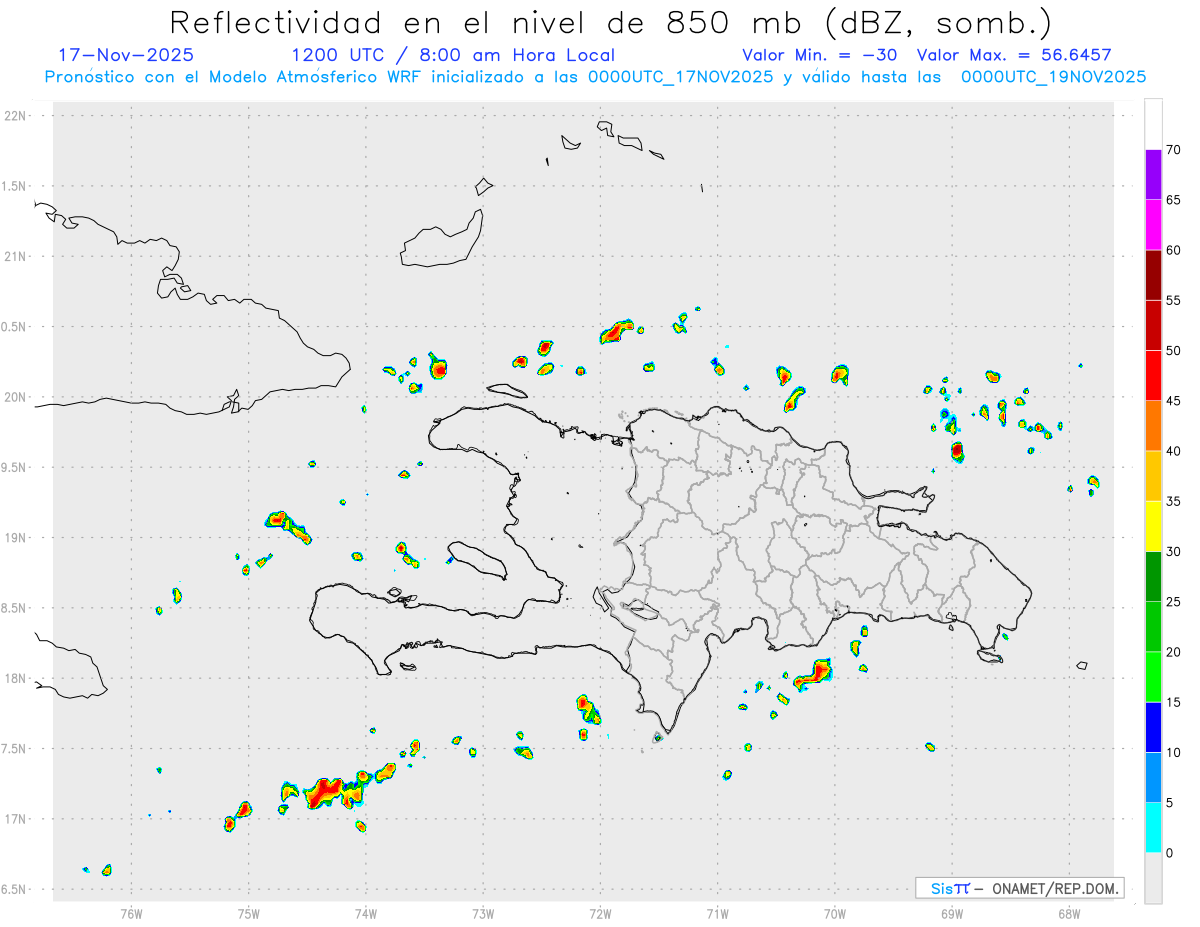The image size is (1200, 927).
Task: Click the 'Valor Min. = -30' text
Action: click(x=820, y=55)
